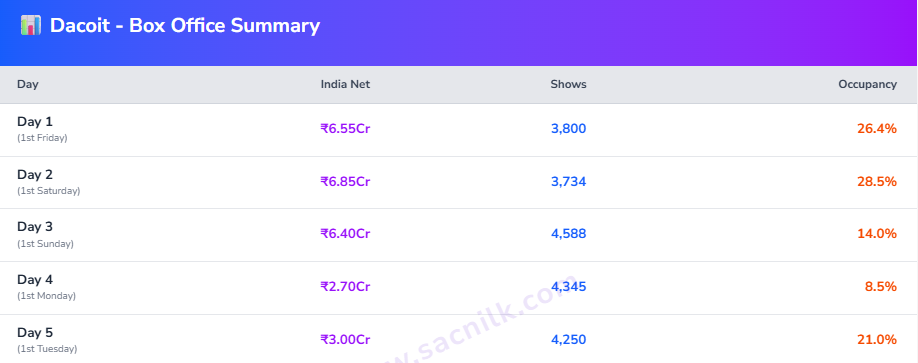Click the Dacoit - Box Office Summary heading
Screen dimensions: 918x363
[185, 26]
